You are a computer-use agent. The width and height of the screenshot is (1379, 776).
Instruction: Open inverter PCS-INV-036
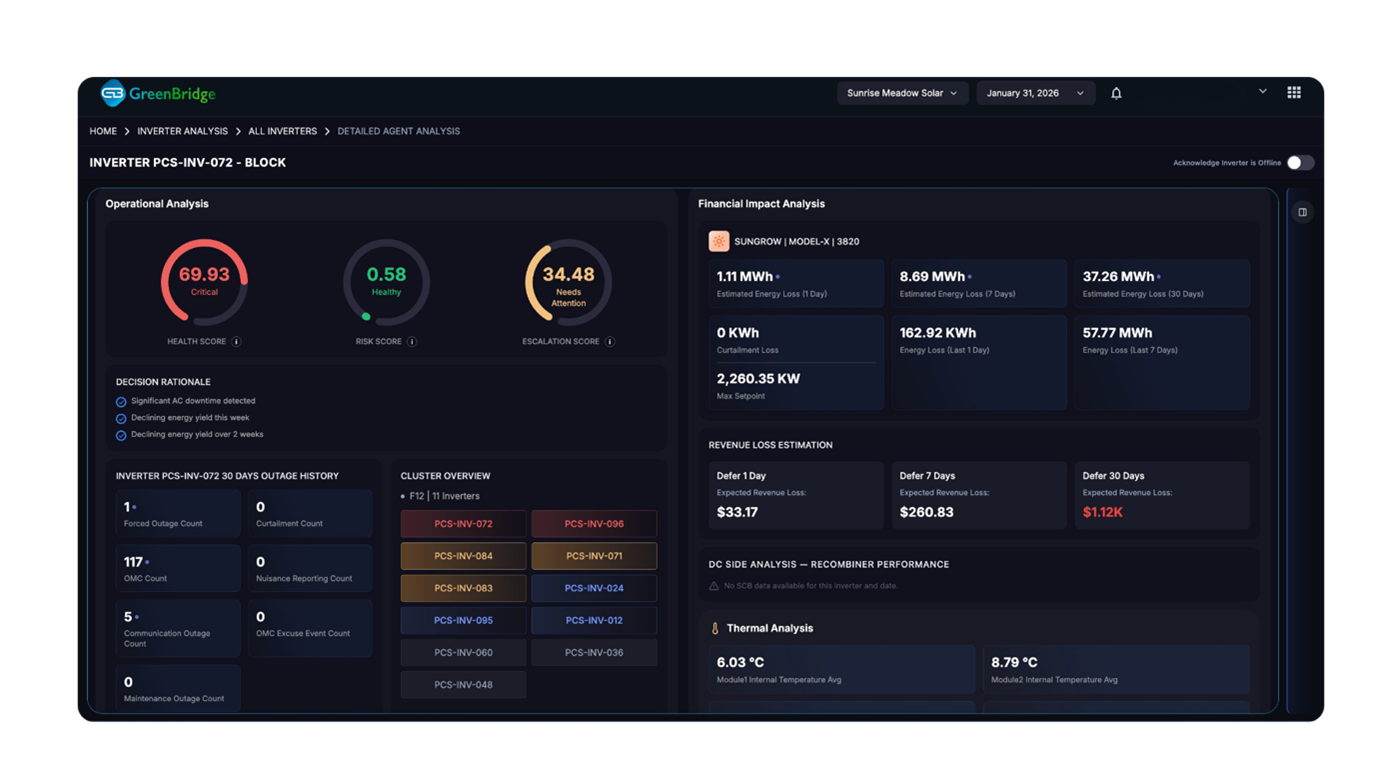tap(594, 652)
